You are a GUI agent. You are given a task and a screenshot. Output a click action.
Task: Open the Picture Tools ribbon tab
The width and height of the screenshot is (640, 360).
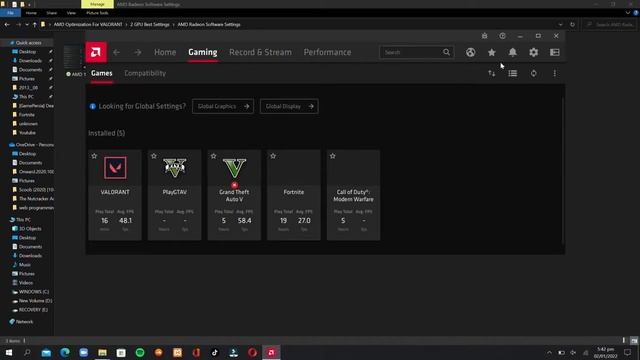[97, 13]
